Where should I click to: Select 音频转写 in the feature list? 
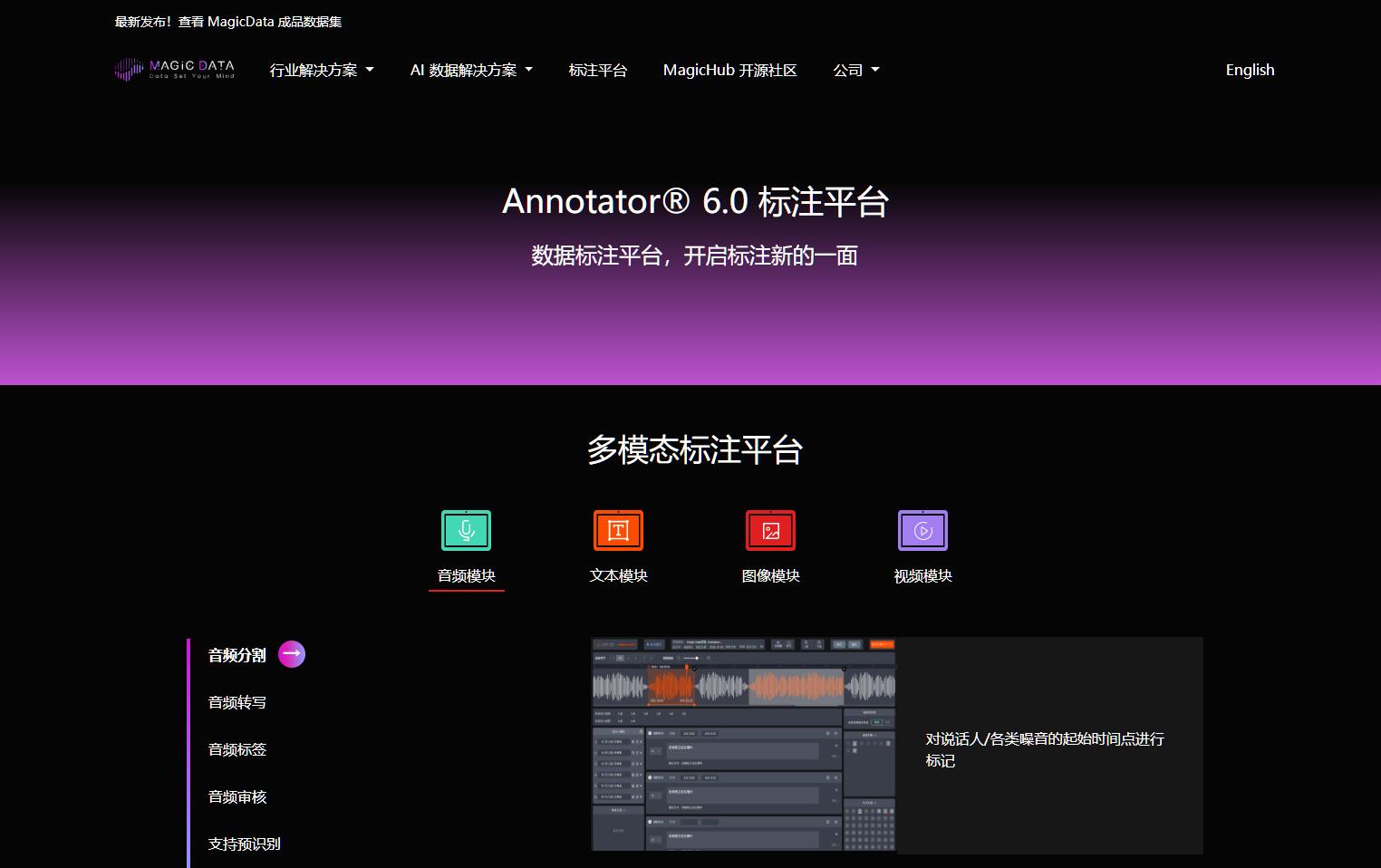(x=237, y=702)
